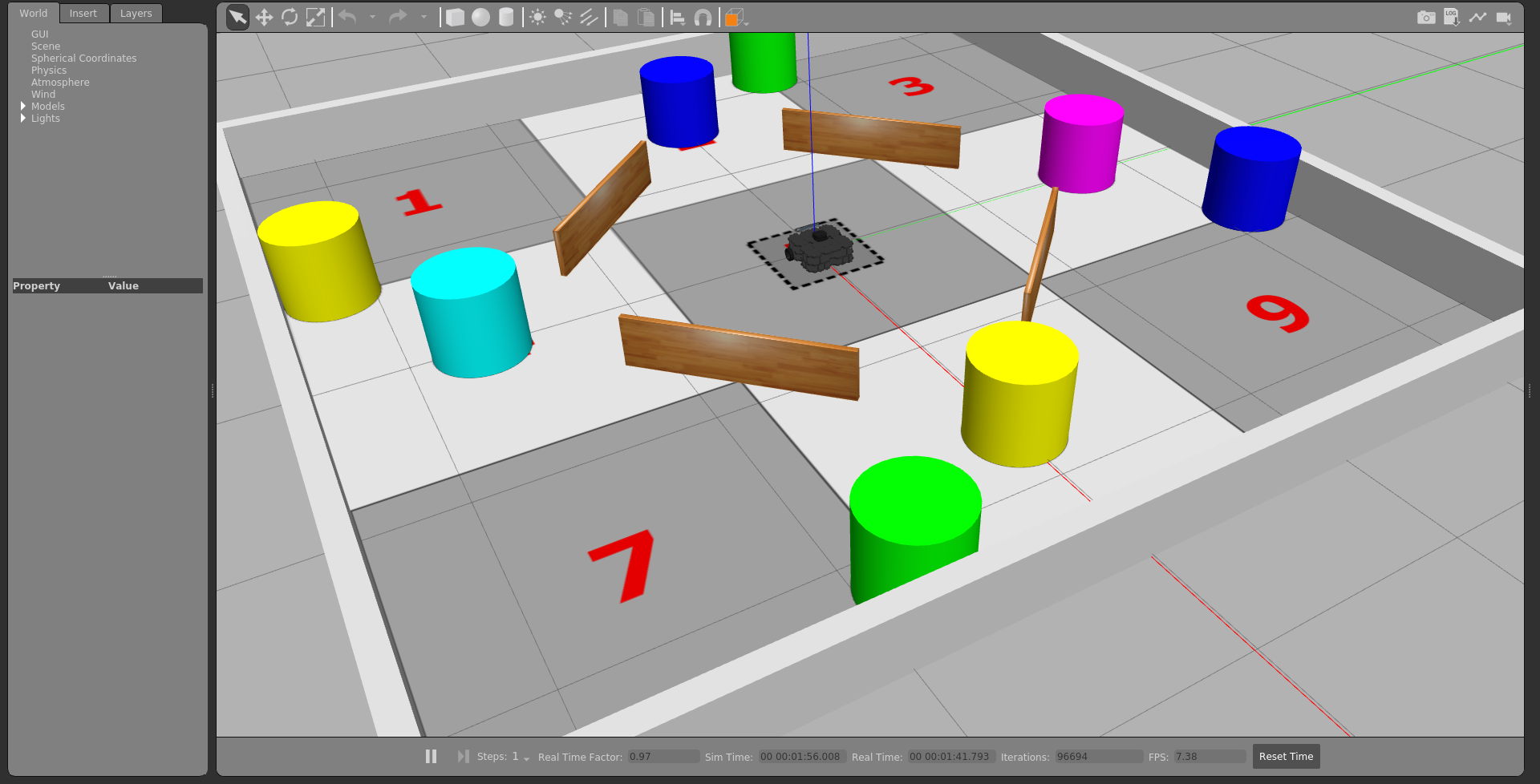Screen dimensions: 1540x784
Task: Open the align tool
Action: tap(677, 17)
